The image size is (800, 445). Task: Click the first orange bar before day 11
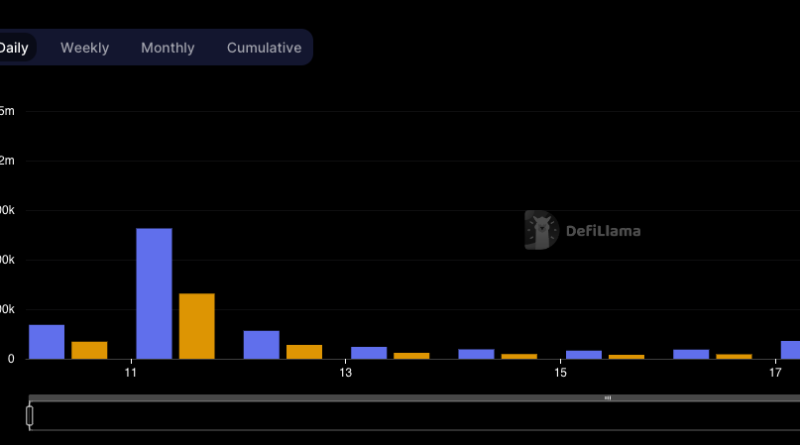[x=89, y=350]
